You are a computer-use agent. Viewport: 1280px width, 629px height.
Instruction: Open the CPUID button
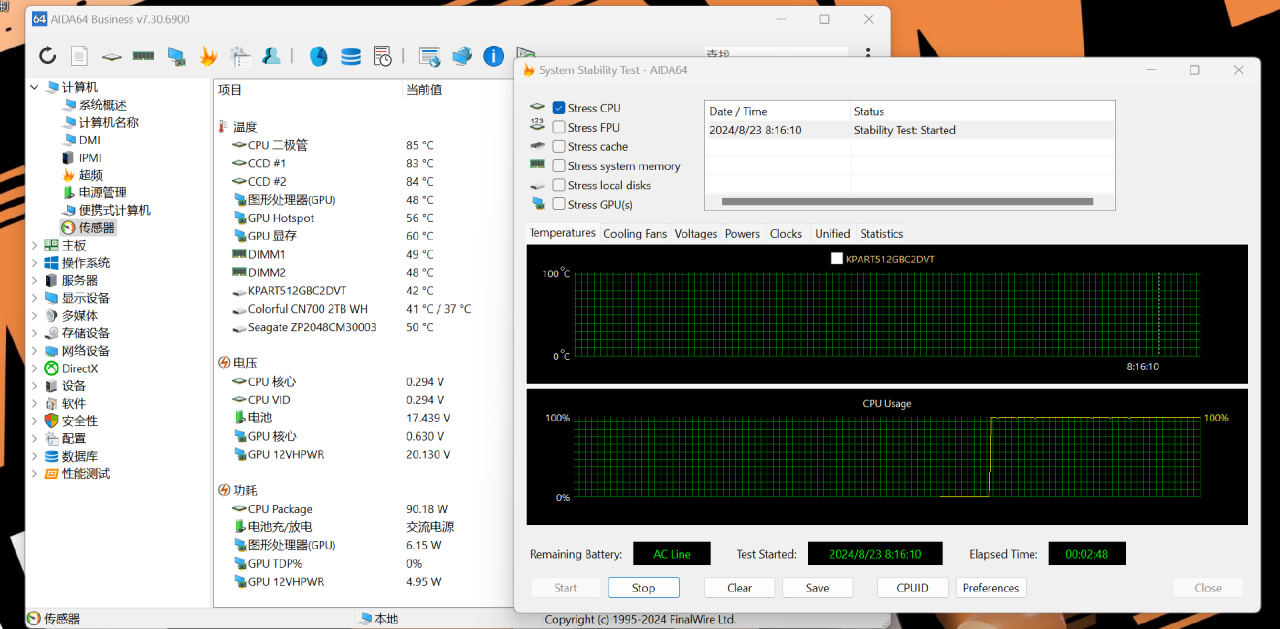913,588
